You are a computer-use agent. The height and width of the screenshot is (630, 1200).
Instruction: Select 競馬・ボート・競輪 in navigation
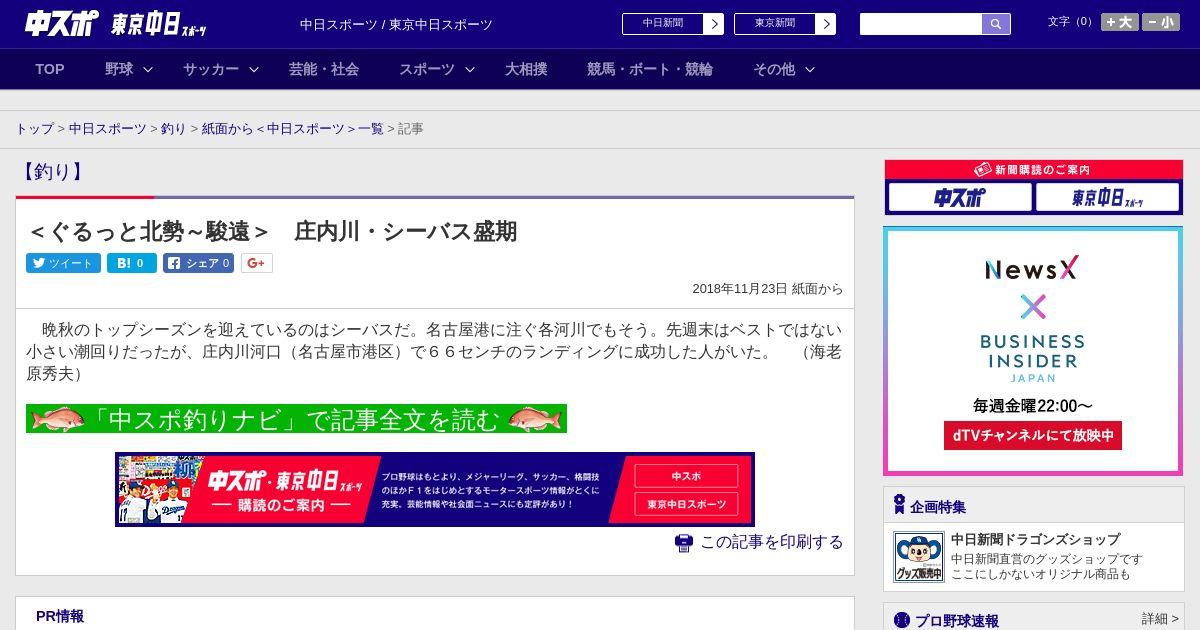(x=650, y=69)
